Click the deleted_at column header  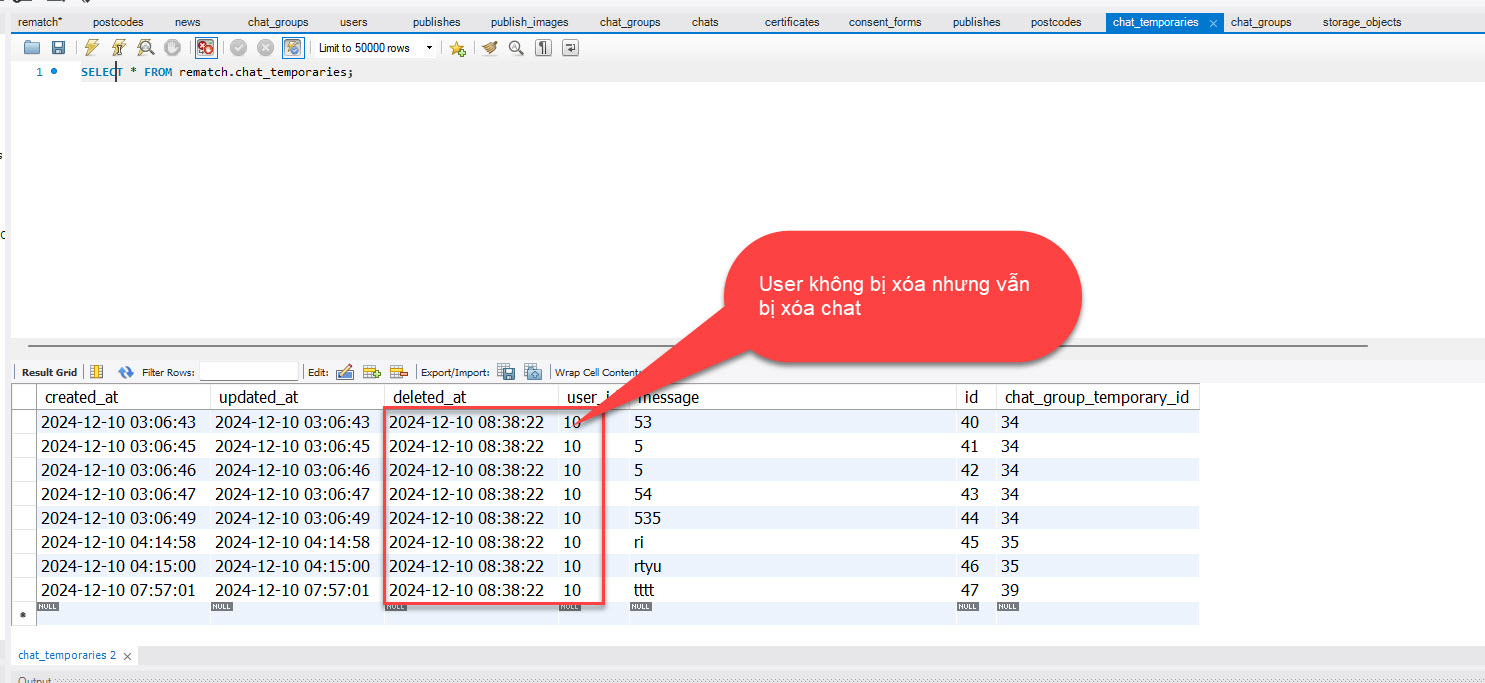pos(429,397)
